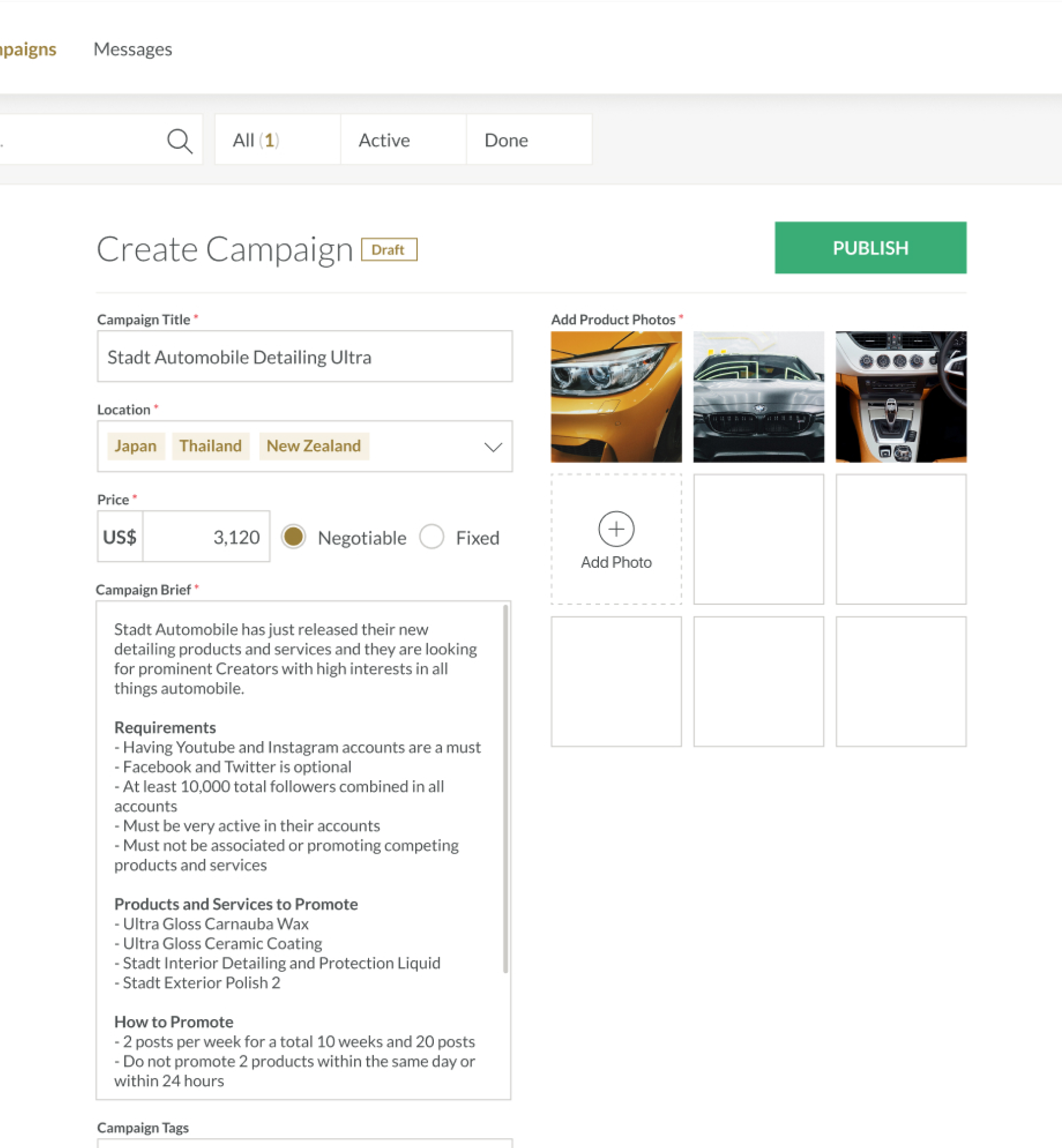Open the car interior gearshift photo
This screenshot has width=1062, height=1148.
coord(900,396)
